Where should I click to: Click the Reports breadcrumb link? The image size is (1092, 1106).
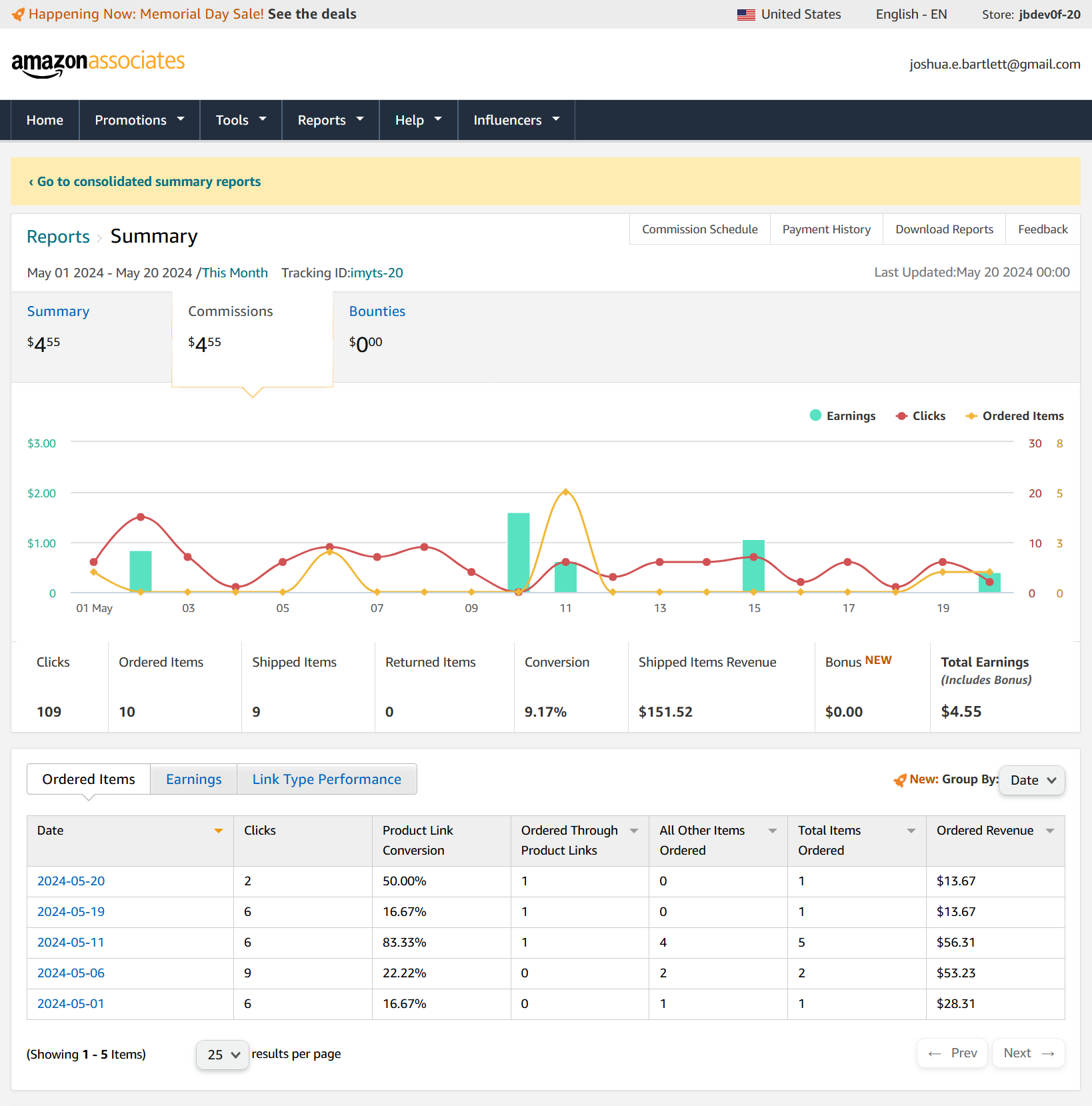point(58,237)
